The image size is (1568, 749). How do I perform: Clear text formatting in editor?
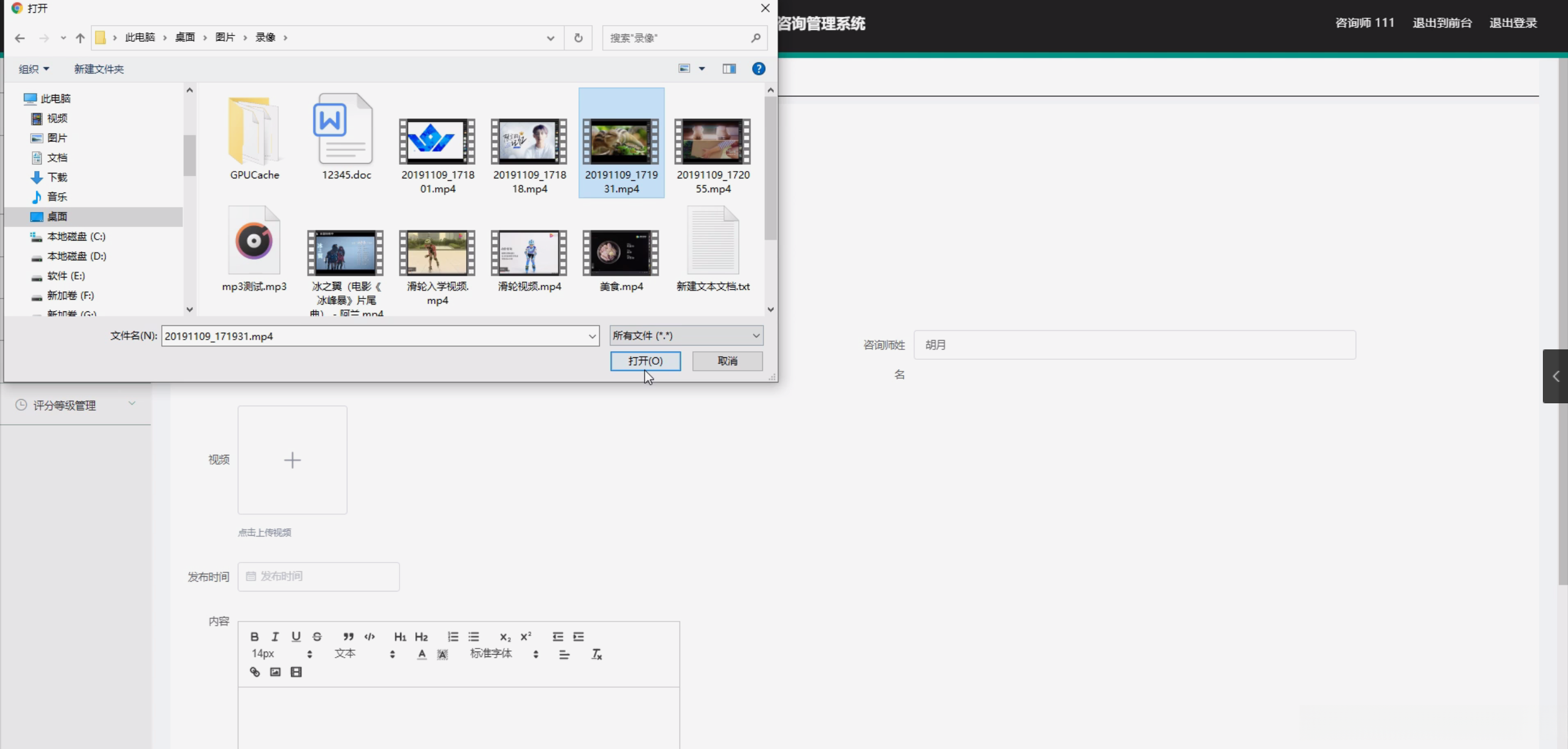pyautogui.click(x=596, y=654)
